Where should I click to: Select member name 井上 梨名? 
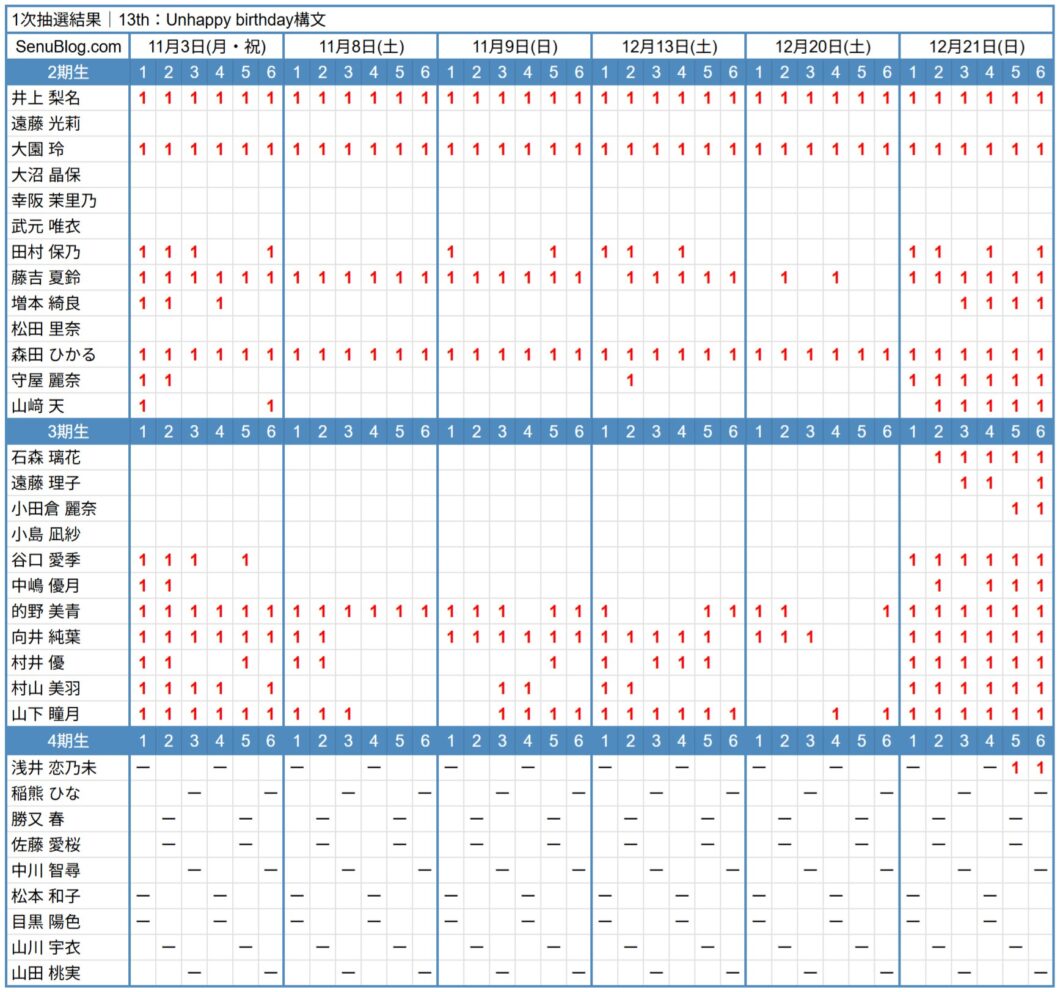(46, 98)
